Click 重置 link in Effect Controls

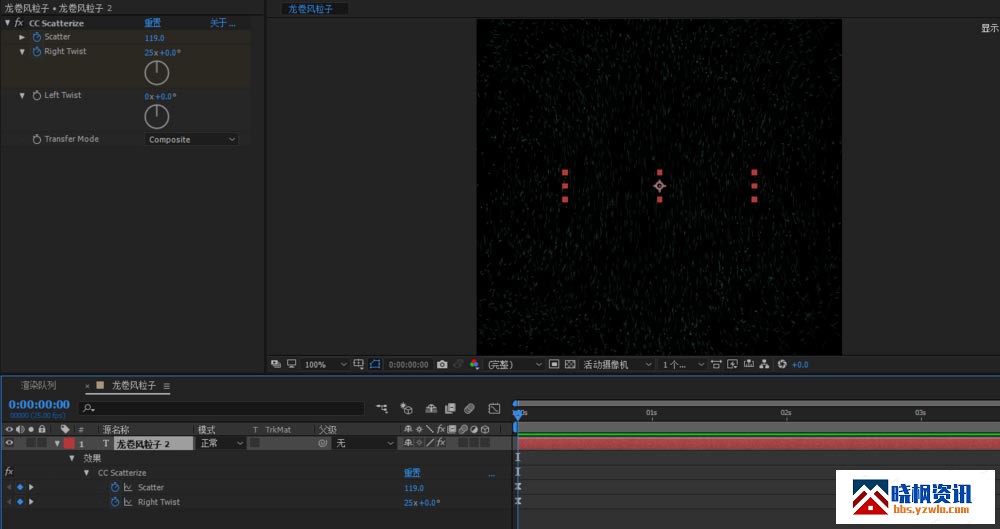152,23
